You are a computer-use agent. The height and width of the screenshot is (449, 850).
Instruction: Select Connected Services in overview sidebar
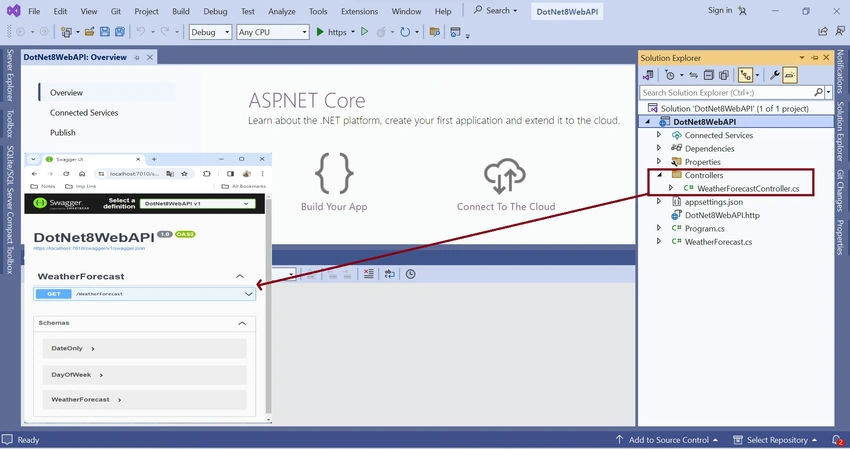84,113
